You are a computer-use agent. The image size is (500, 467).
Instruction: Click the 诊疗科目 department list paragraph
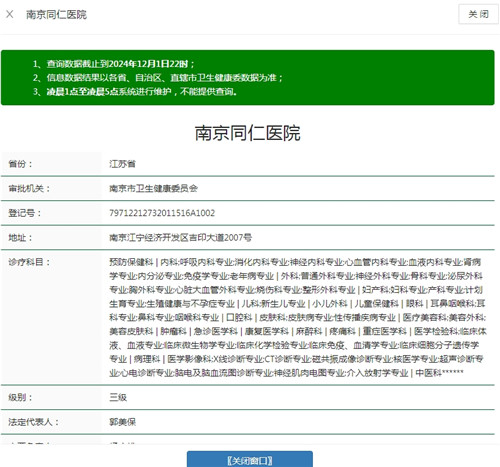[x=298, y=317]
